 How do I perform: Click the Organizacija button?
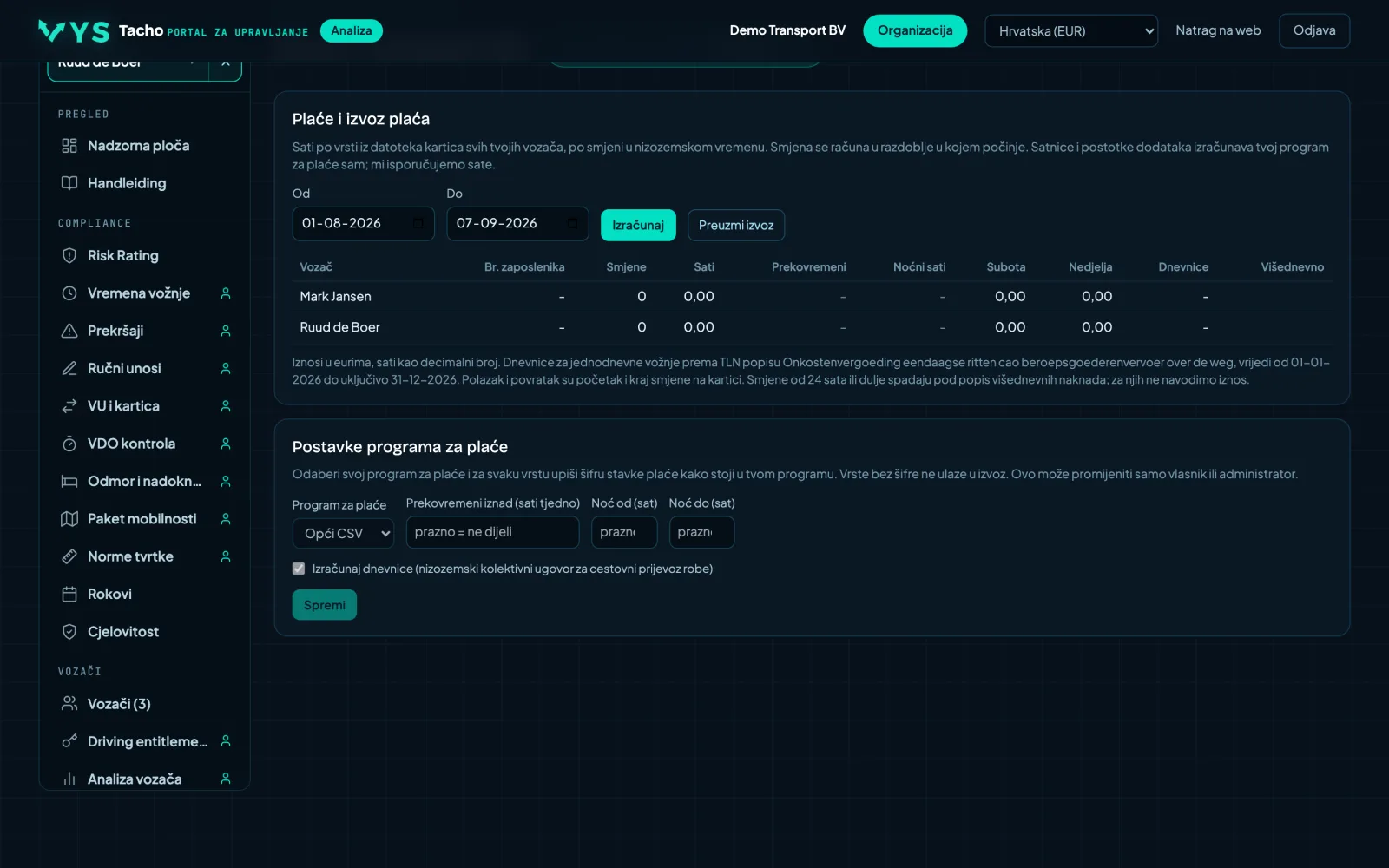click(915, 30)
